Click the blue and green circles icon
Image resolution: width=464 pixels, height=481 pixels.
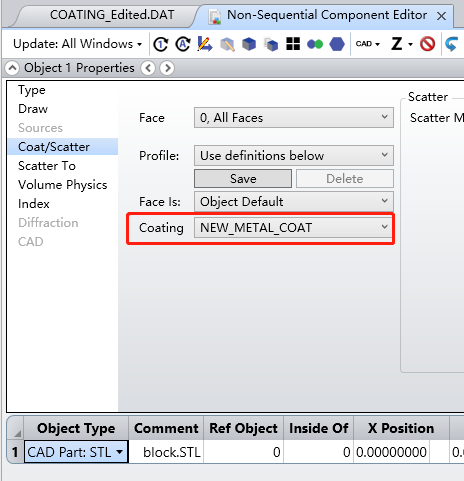pos(315,44)
